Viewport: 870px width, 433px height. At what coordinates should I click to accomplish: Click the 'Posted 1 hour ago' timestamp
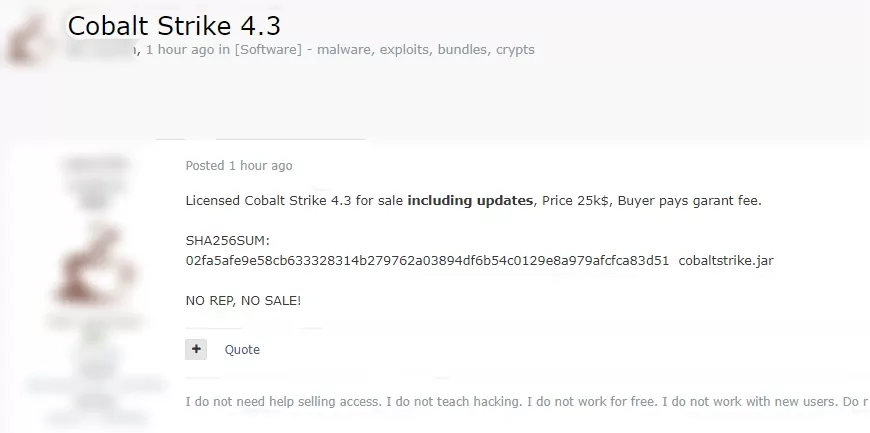coord(239,165)
